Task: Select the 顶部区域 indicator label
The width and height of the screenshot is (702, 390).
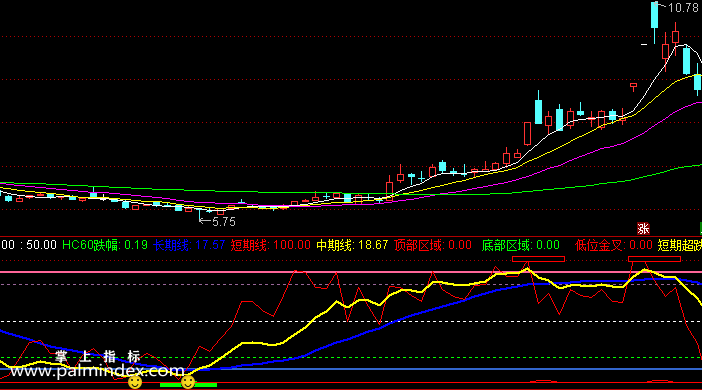Action: 432,245
